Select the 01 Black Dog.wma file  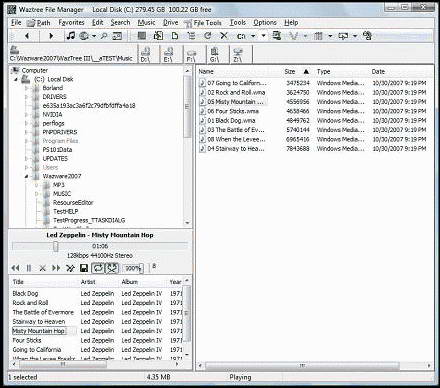[231, 120]
